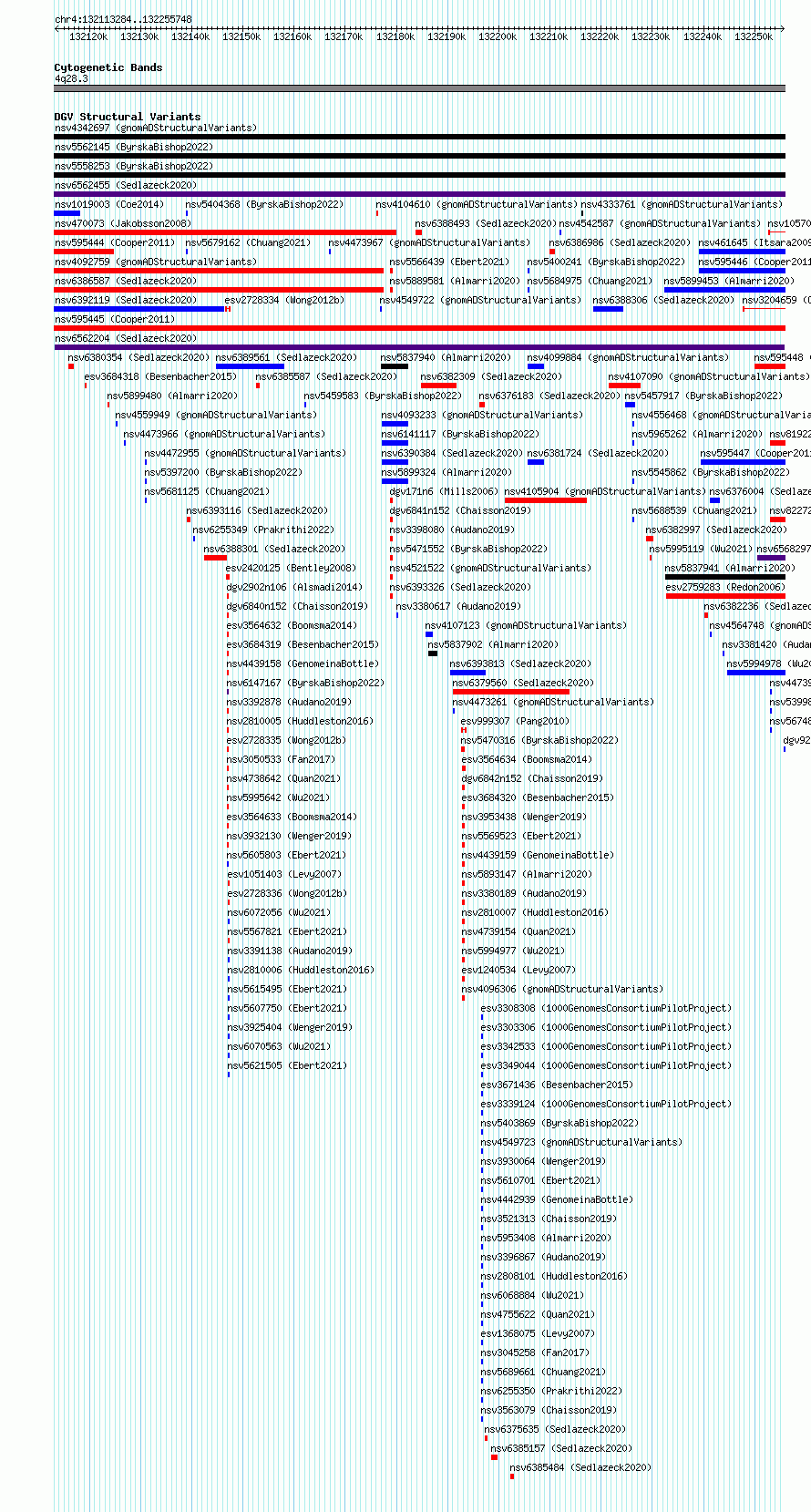811x1512 pixels.
Task: Click nsv5404368 ByrskaBishop2022 label
Action: (x=265, y=204)
